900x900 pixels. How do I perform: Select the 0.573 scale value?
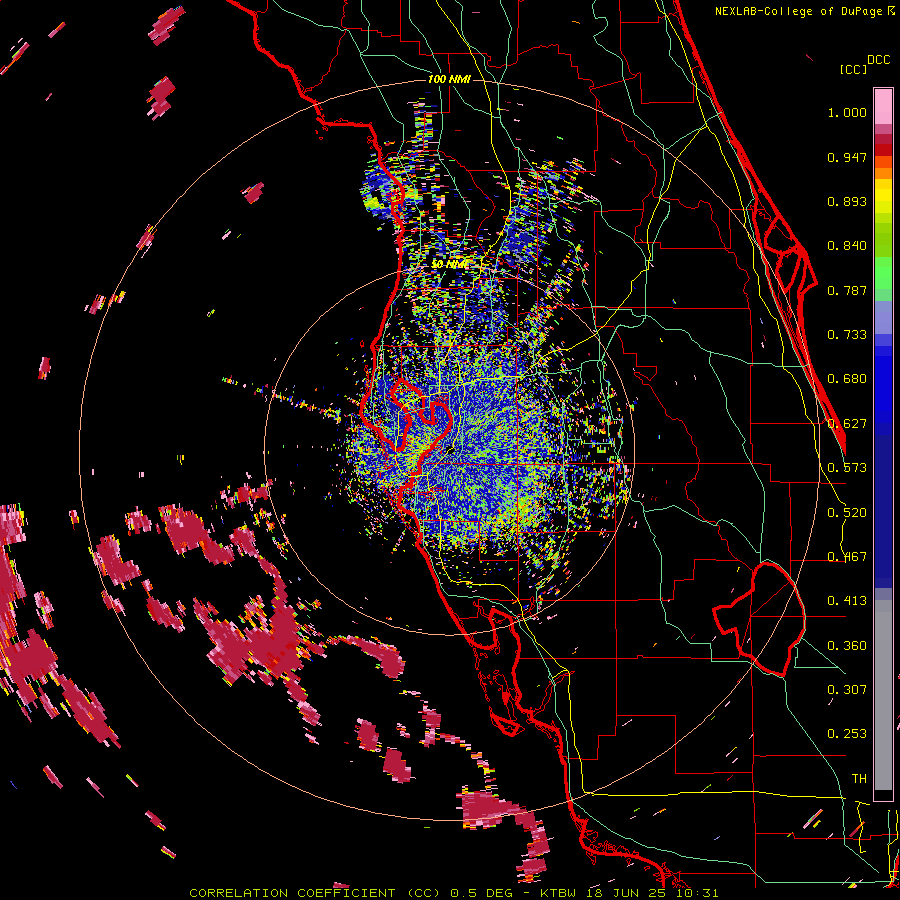coord(847,468)
